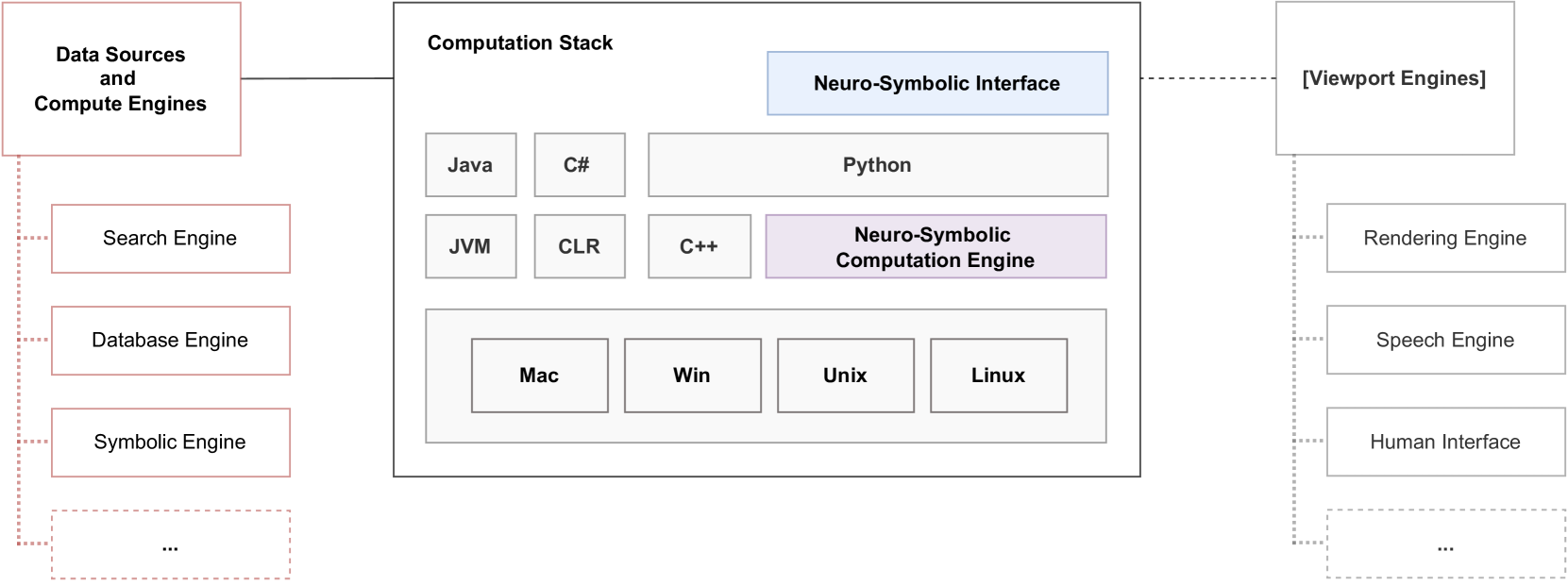Select the CLR block
1568x585 pixels.
(579, 246)
